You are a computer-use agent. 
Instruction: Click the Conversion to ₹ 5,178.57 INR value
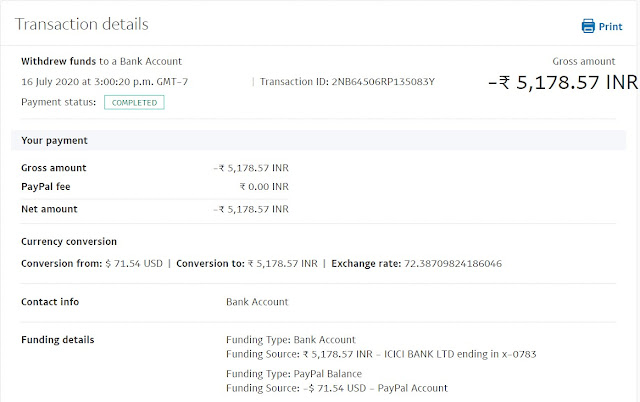point(282,264)
